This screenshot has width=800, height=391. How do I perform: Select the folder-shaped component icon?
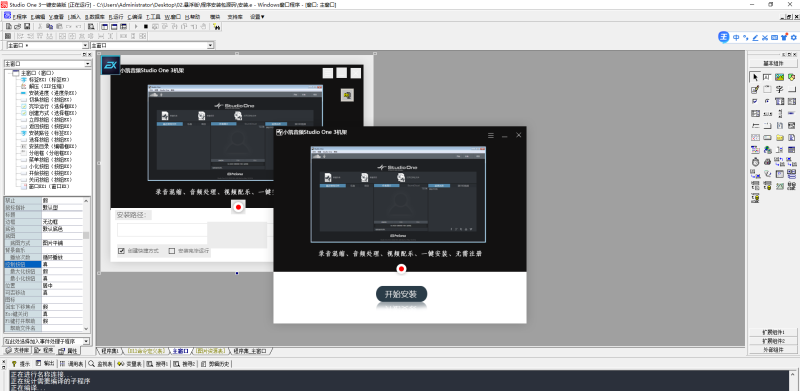pyautogui.click(x=780, y=138)
